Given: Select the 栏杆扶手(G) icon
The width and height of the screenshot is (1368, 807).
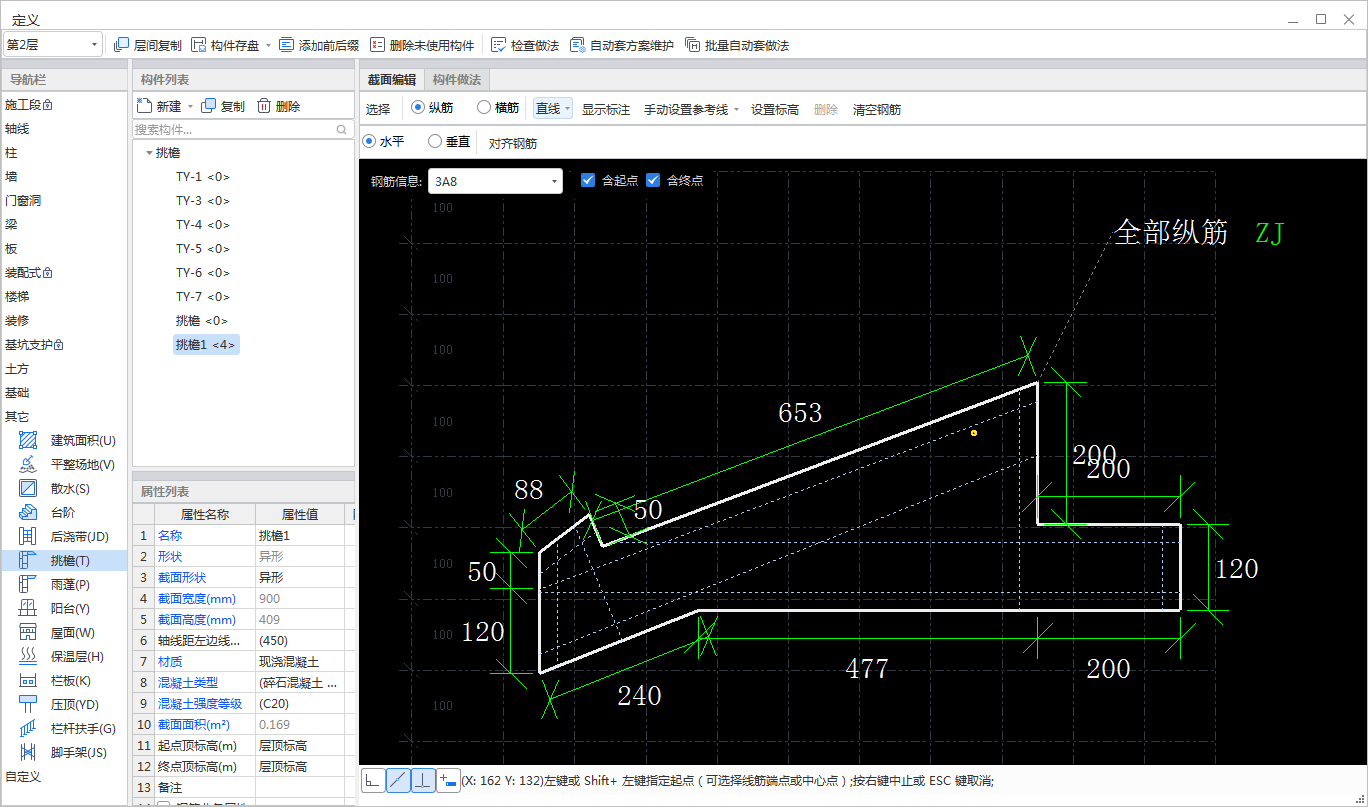Looking at the screenshot, I should [29, 728].
